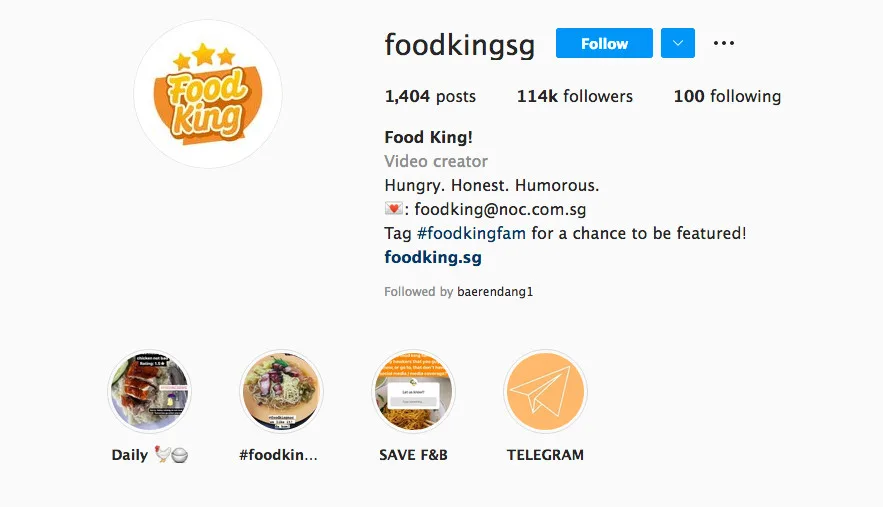Click the love letter envelope emoji

(393, 209)
